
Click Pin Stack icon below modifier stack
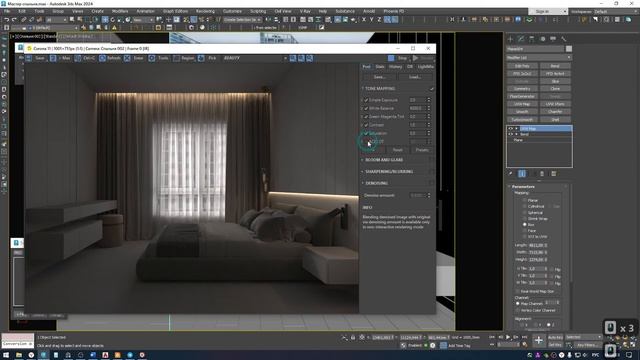tap(511, 174)
